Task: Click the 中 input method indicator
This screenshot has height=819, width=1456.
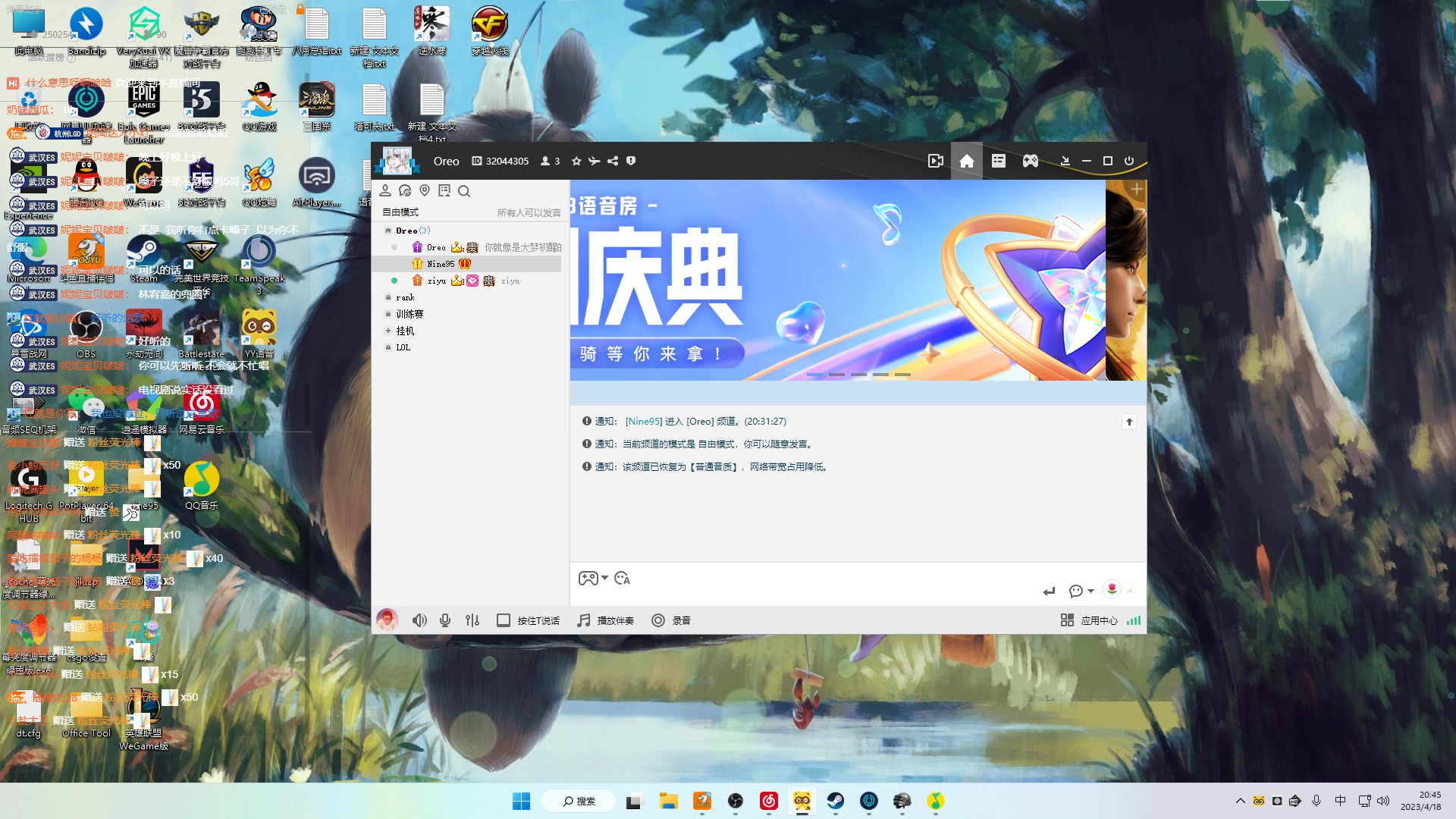Action: tap(1340, 801)
